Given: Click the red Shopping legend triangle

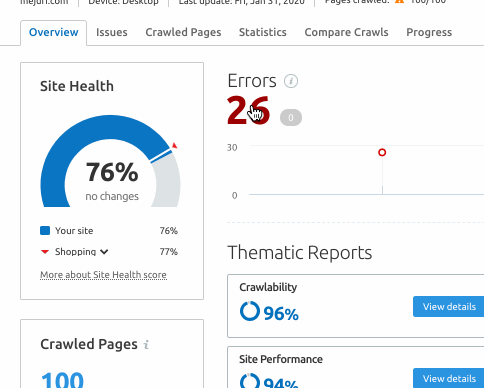Looking at the screenshot, I should click(45, 252).
